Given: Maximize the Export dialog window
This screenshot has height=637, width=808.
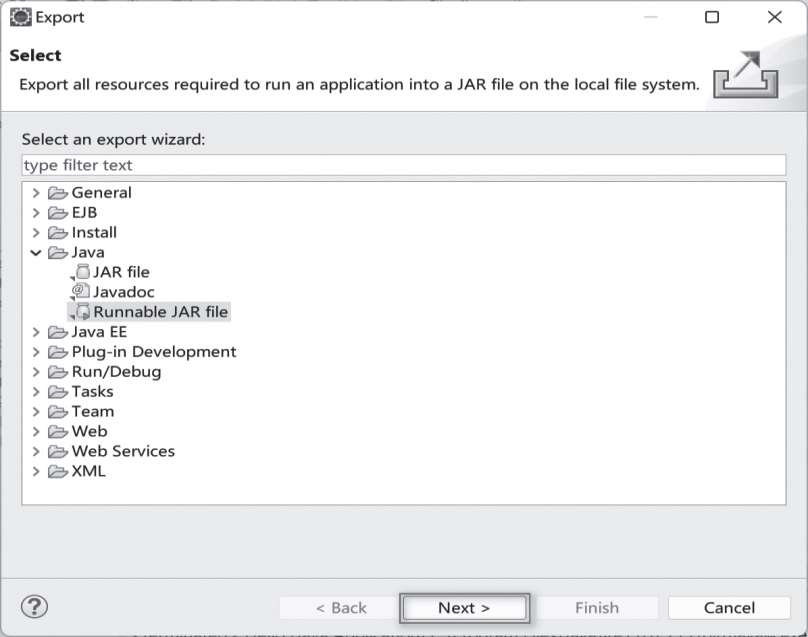Looking at the screenshot, I should tap(712, 17).
